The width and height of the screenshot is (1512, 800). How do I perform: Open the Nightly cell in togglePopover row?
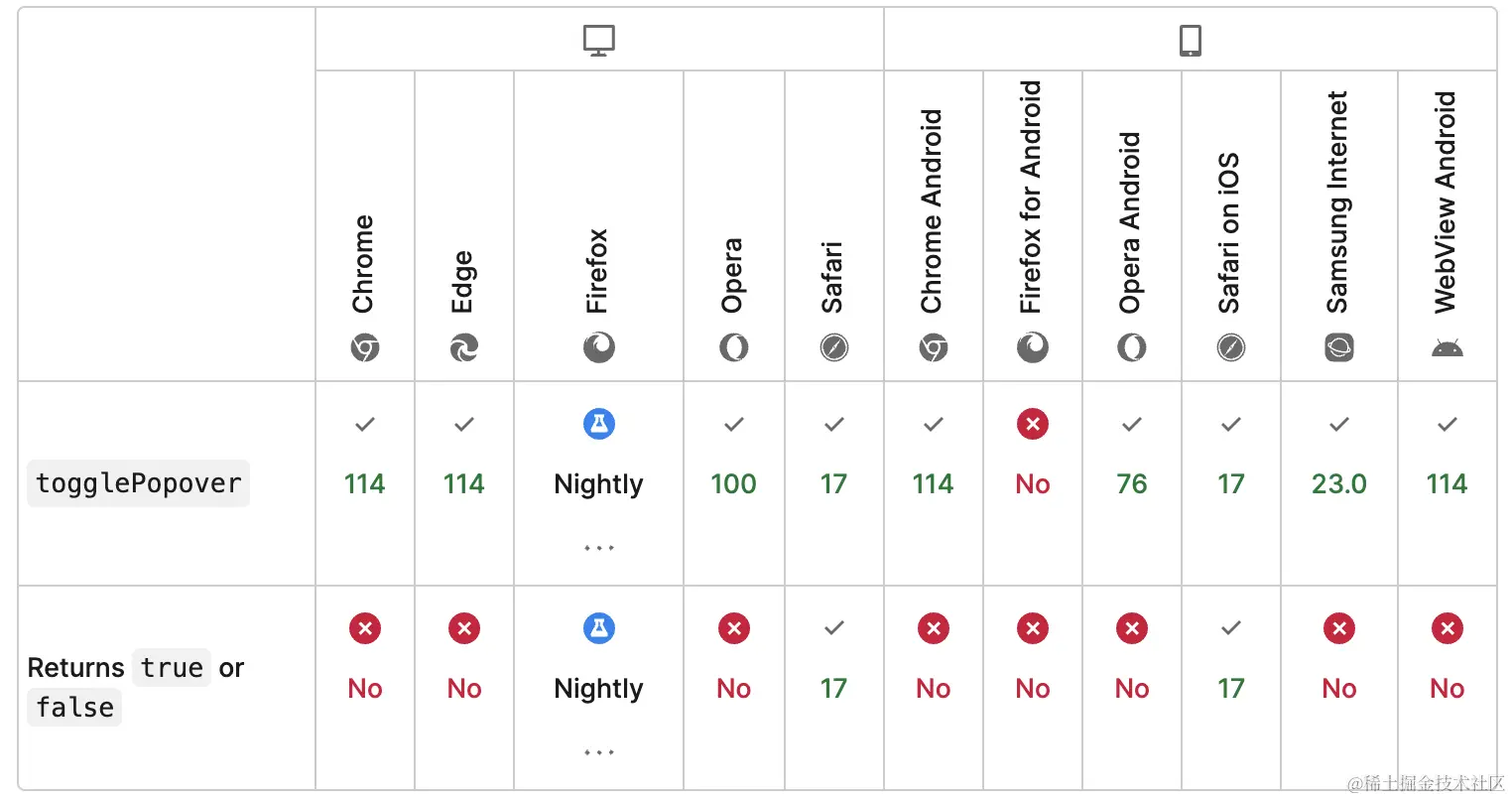(599, 483)
